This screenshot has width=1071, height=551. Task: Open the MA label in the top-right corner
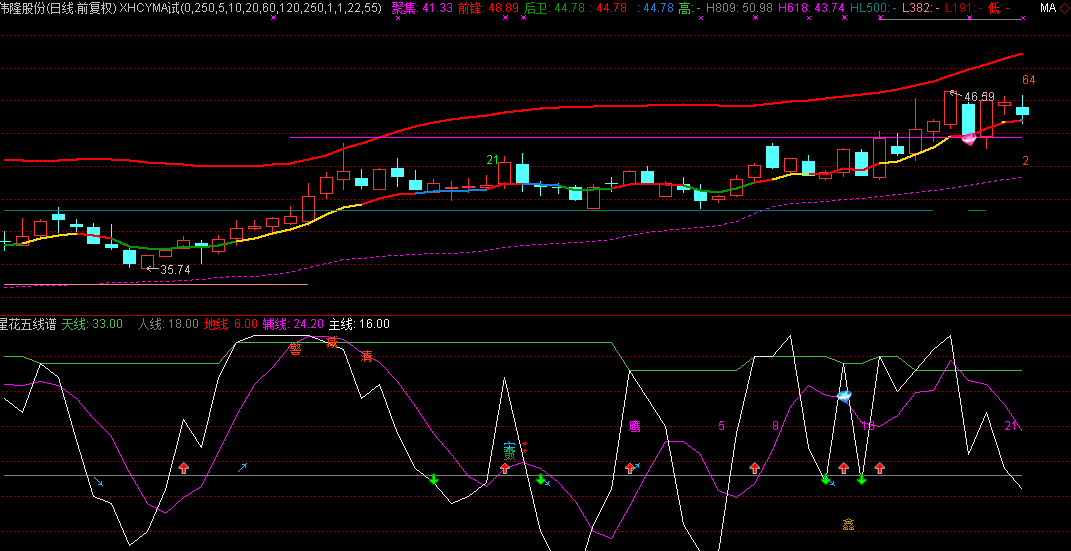[x=1047, y=8]
